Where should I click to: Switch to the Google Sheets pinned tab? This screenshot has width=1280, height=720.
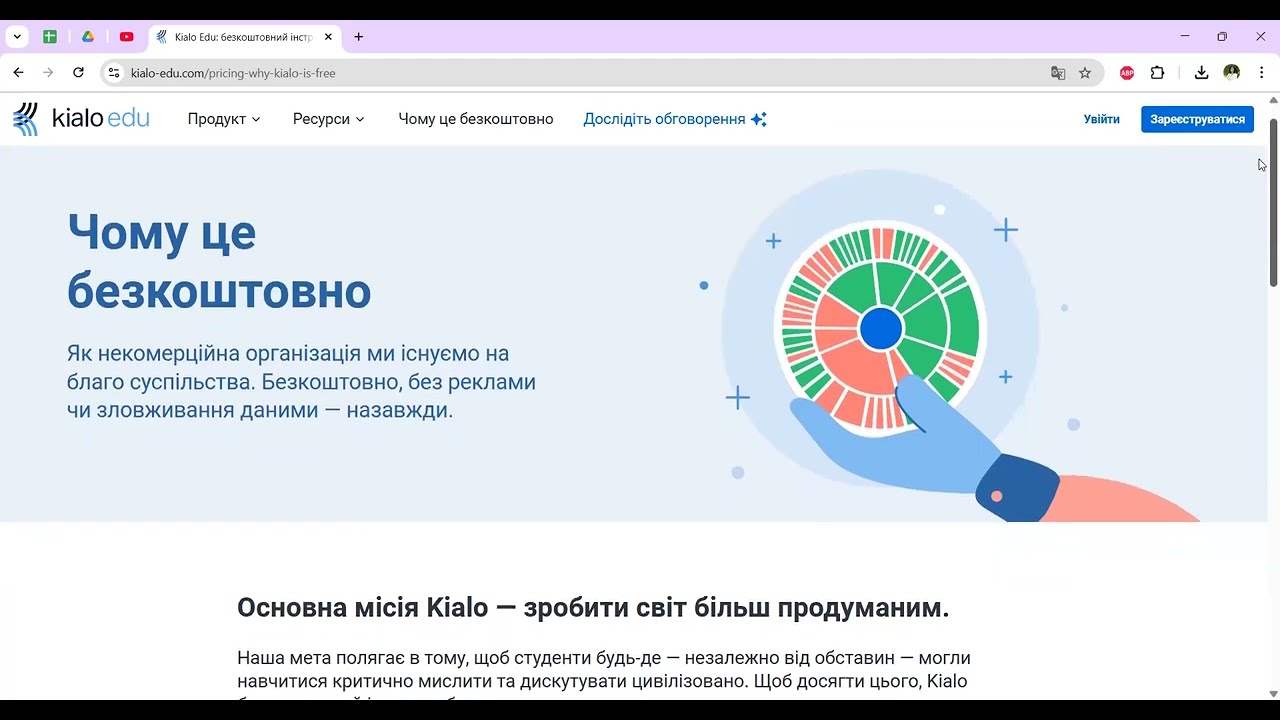[50, 37]
